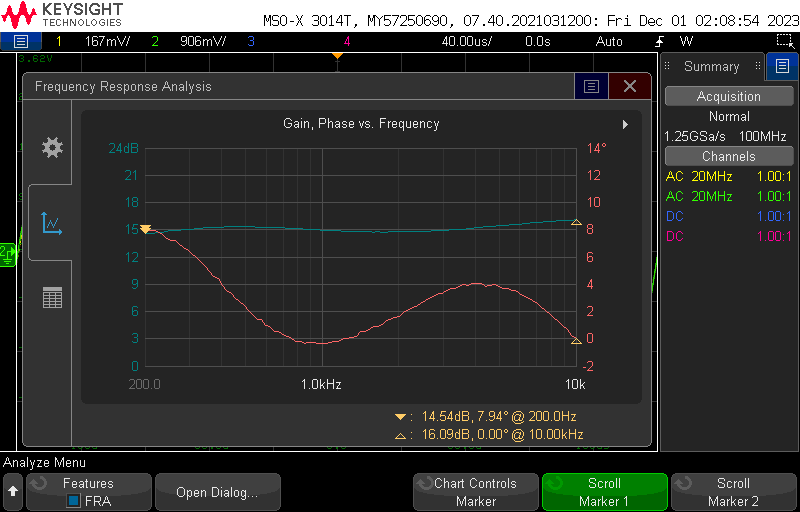
Task: Click the dialog options menu icon
Action: coord(591,87)
